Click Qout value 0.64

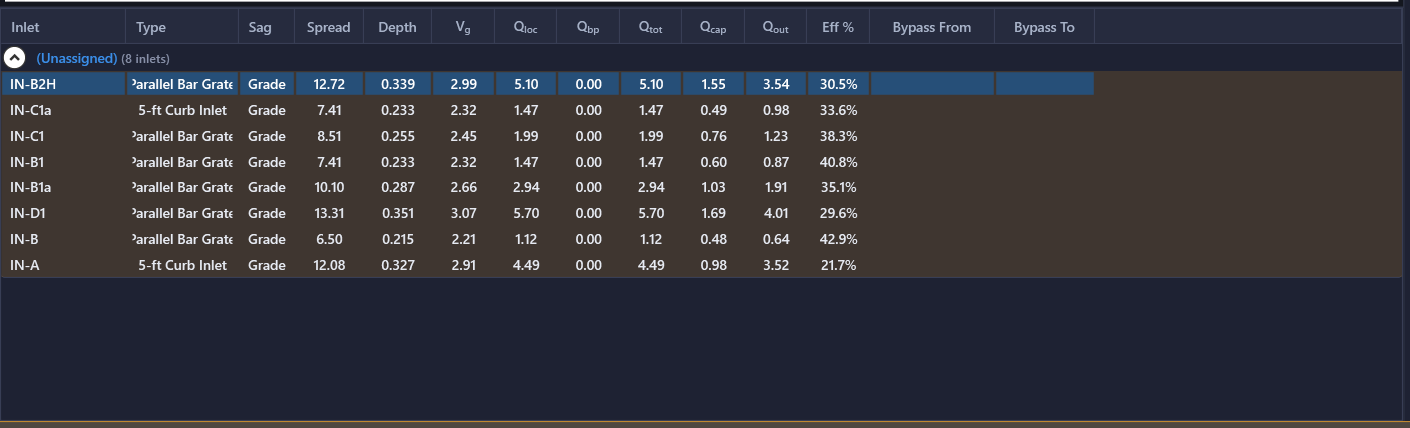click(775, 239)
